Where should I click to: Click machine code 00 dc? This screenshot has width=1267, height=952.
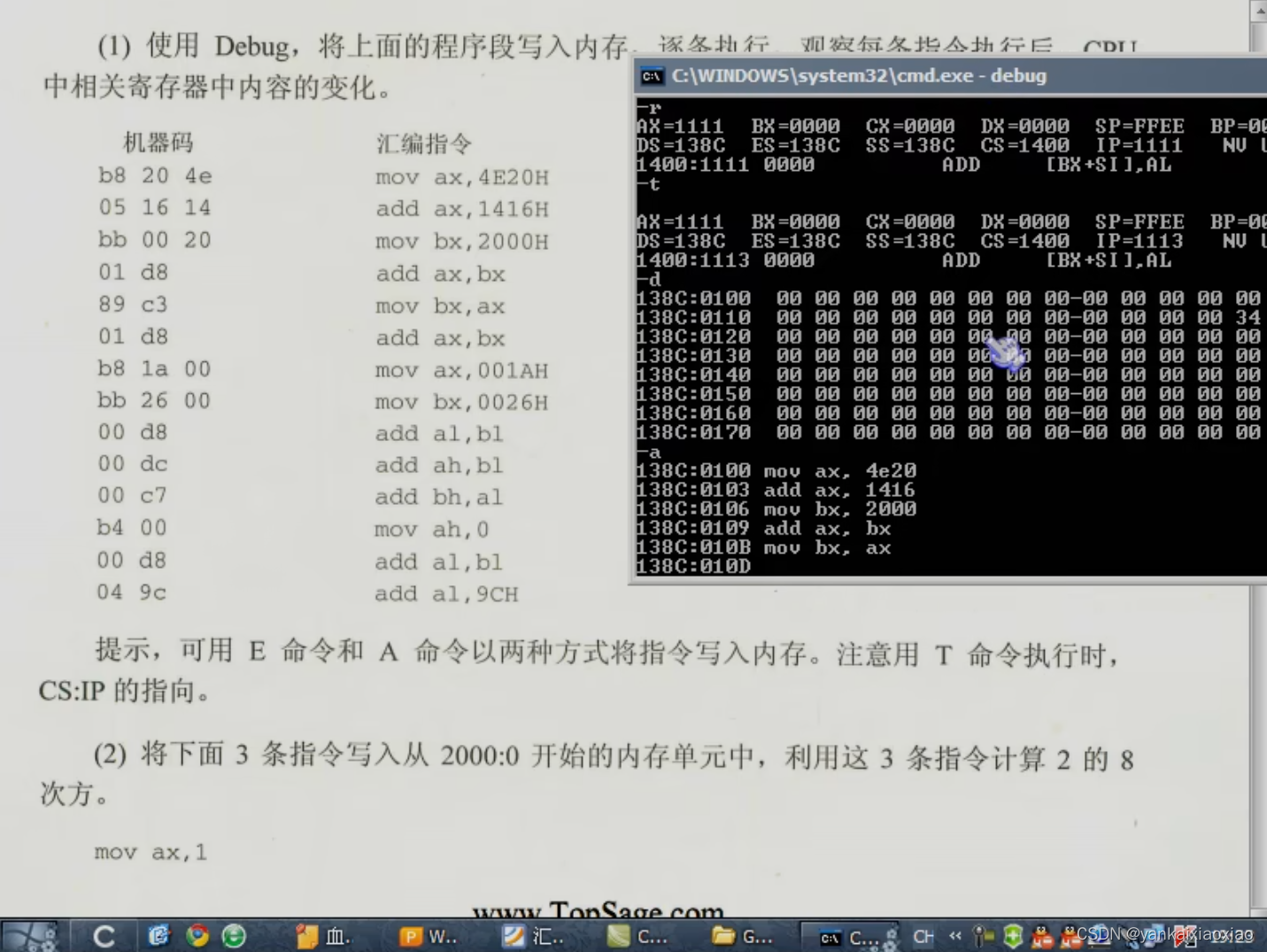pos(133,464)
